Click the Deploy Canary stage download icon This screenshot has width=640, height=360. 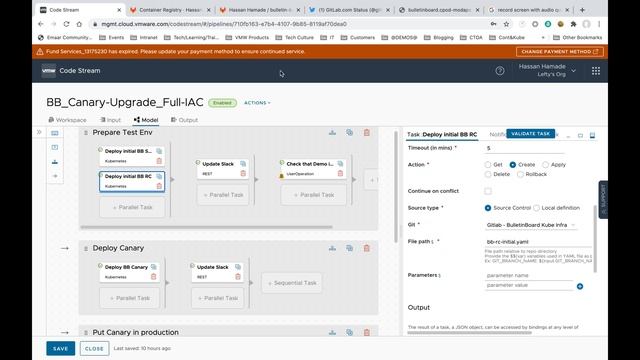332,248
